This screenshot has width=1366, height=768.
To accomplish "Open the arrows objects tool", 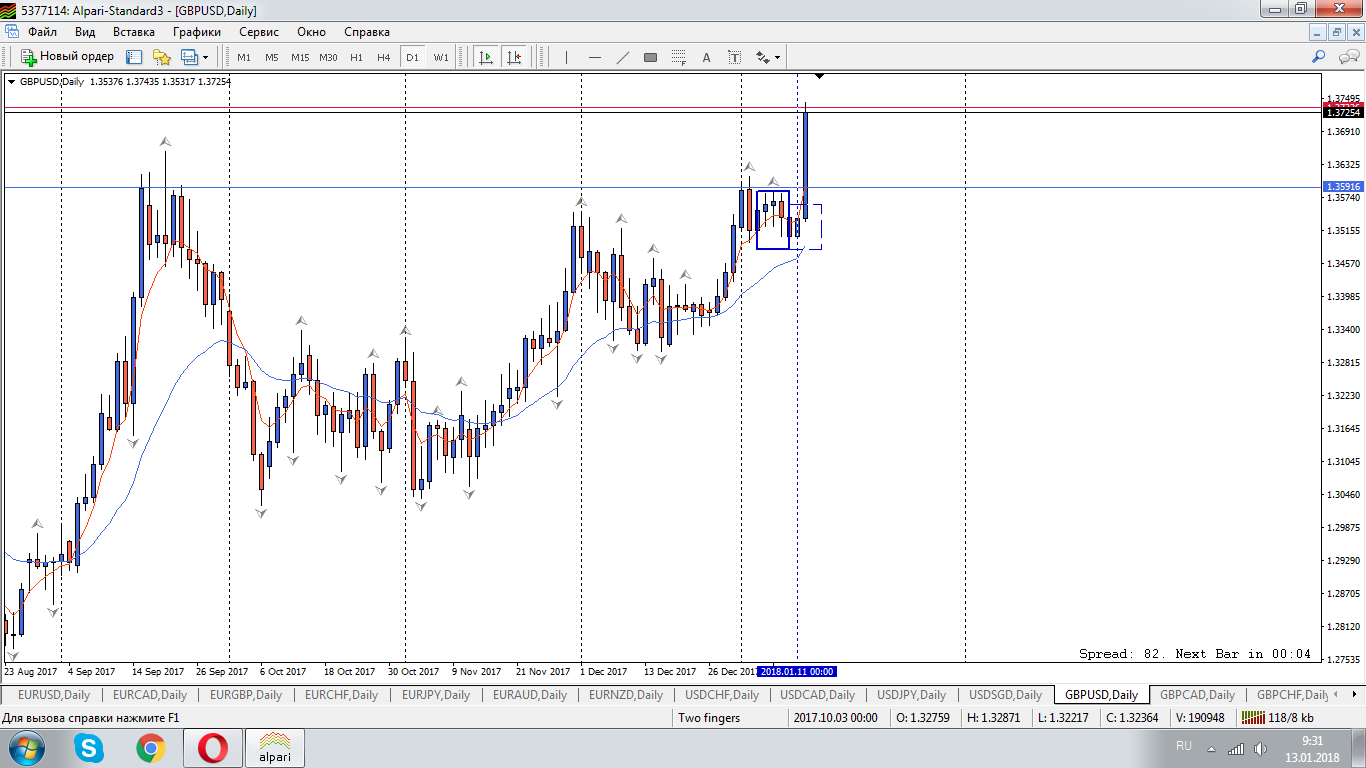I will [763, 57].
